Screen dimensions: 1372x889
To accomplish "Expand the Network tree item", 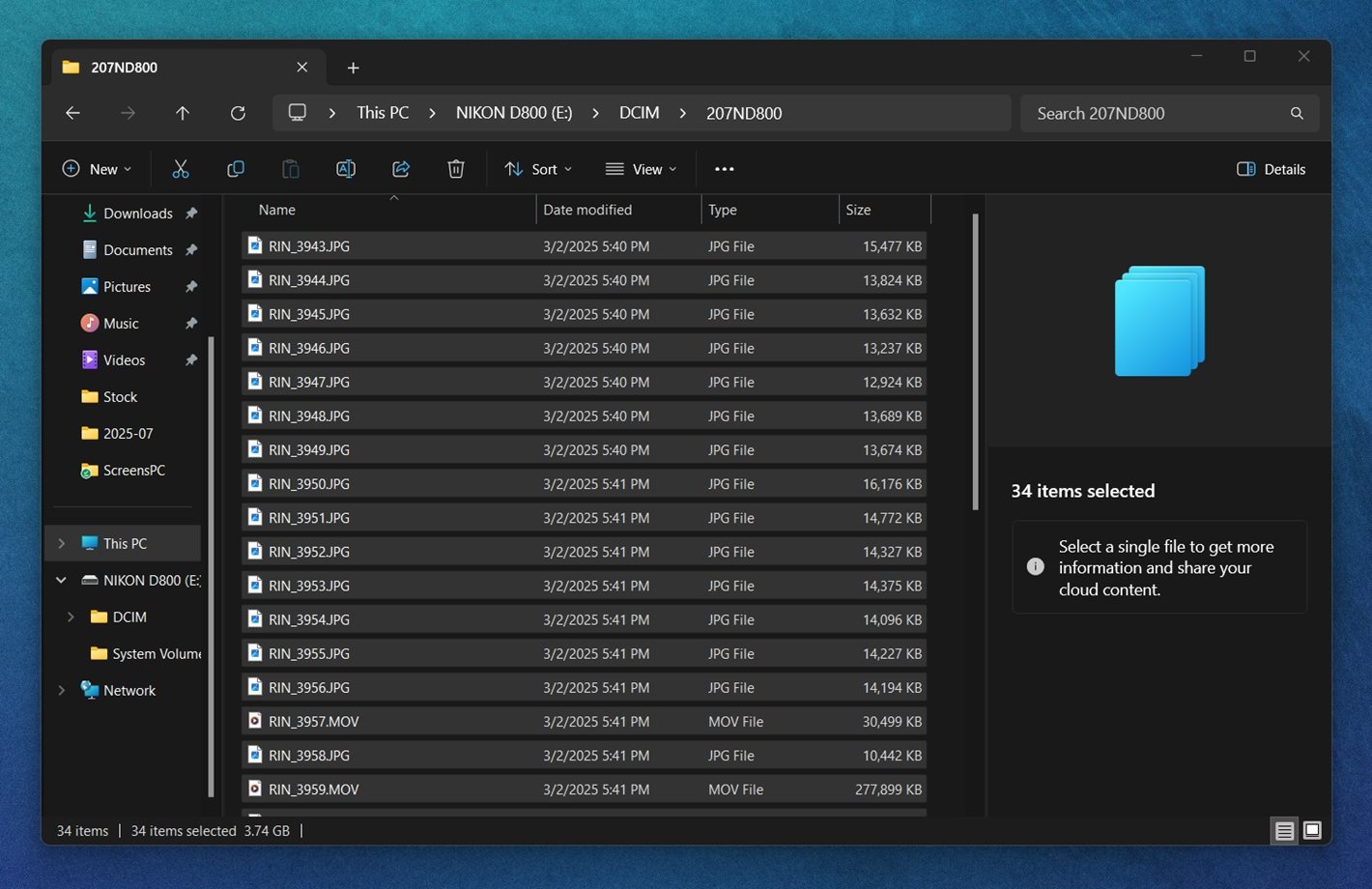I will pyautogui.click(x=61, y=690).
